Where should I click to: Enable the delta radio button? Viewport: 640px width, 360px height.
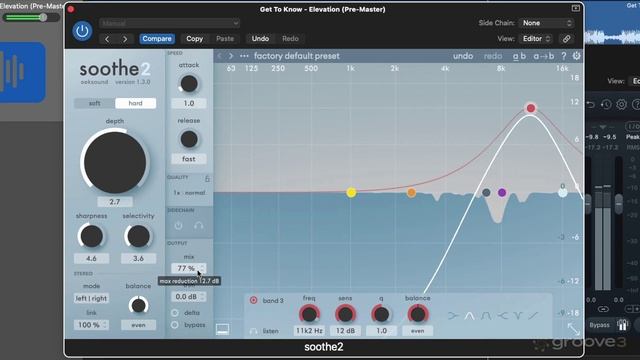point(175,313)
